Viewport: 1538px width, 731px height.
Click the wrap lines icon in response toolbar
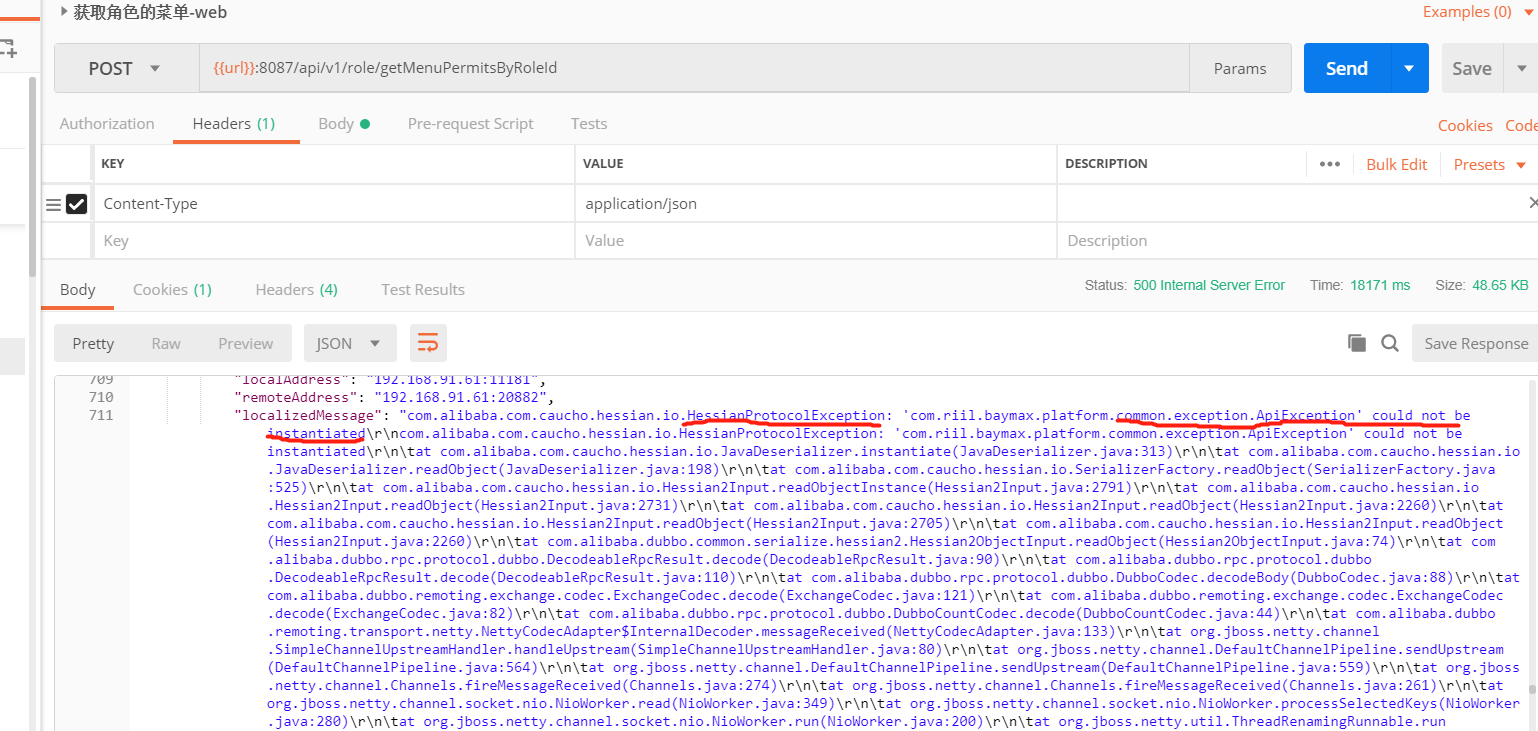(428, 343)
